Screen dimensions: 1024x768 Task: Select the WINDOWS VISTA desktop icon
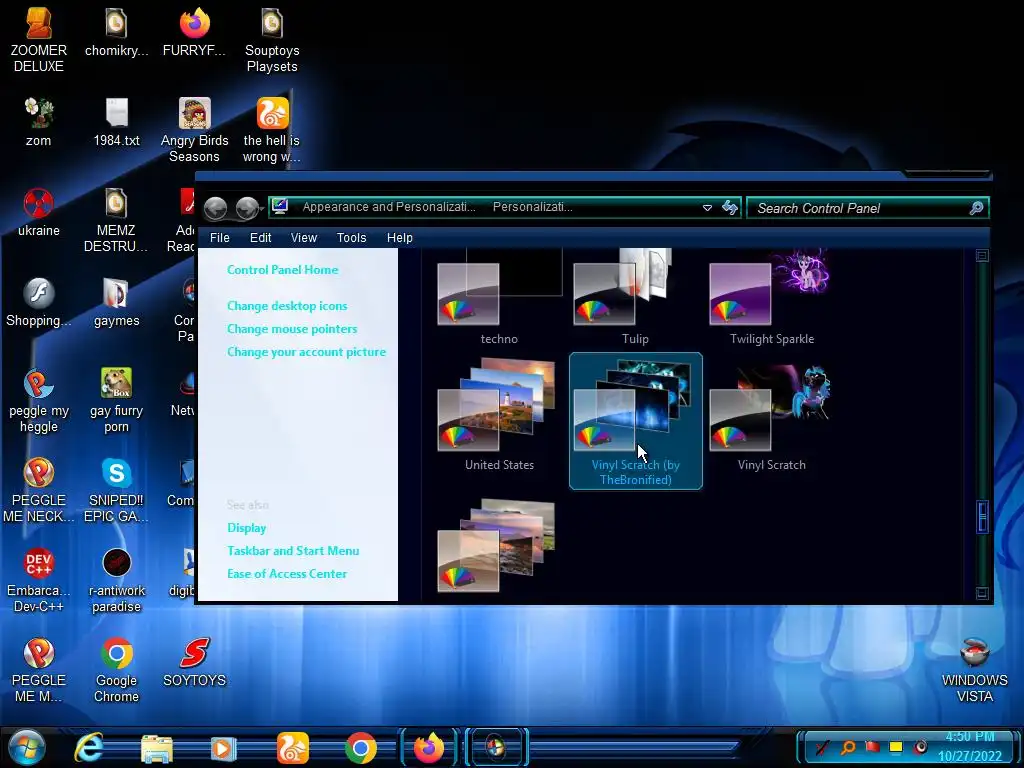974,671
